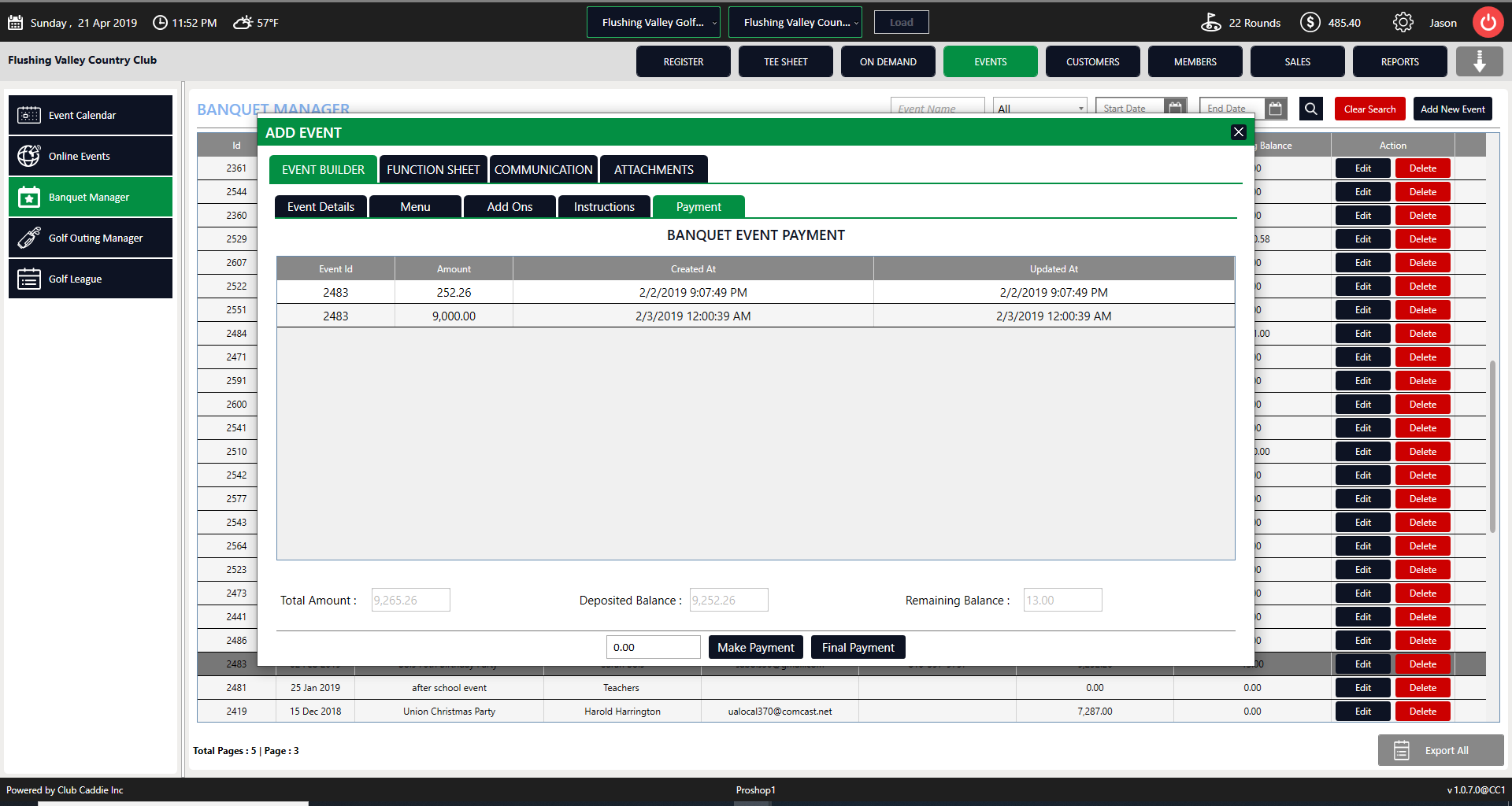This screenshot has height=806, width=1512.
Task: Click the search magnifier icon
Action: coord(1311,109)
